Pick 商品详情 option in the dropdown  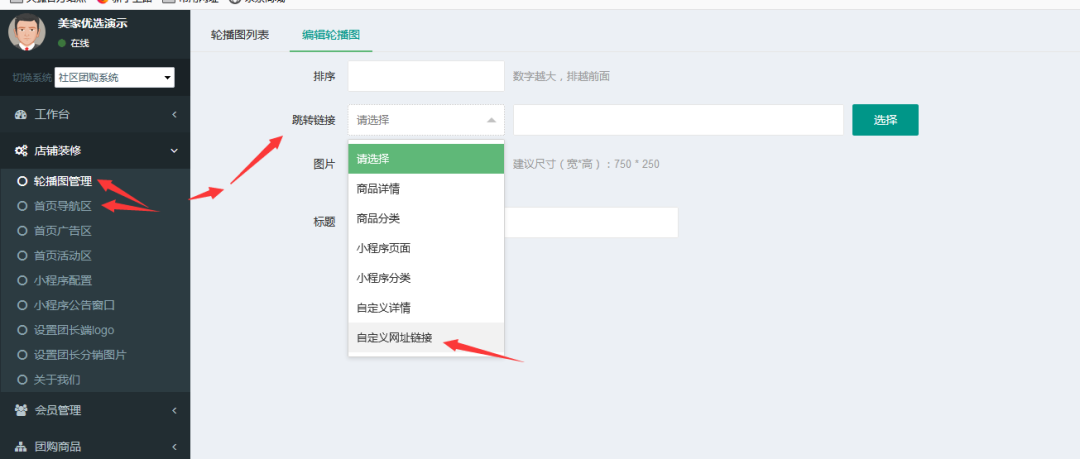coord(379,189)
